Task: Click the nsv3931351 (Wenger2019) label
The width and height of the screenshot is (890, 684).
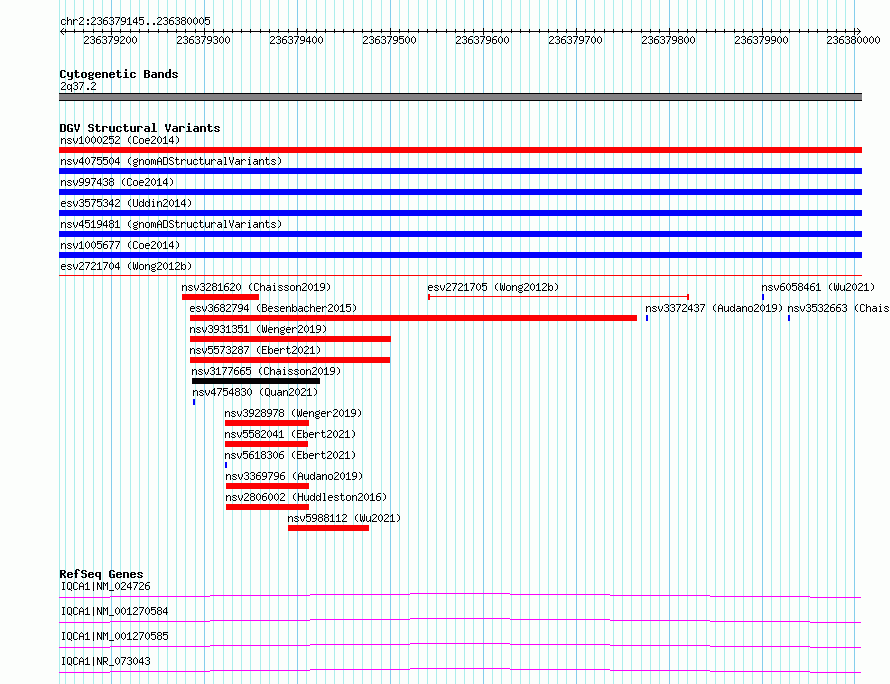Action: point(258,329)
